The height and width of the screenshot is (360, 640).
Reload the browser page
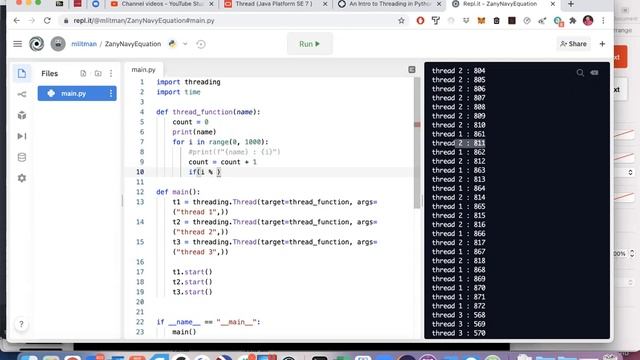click(47, 20)
